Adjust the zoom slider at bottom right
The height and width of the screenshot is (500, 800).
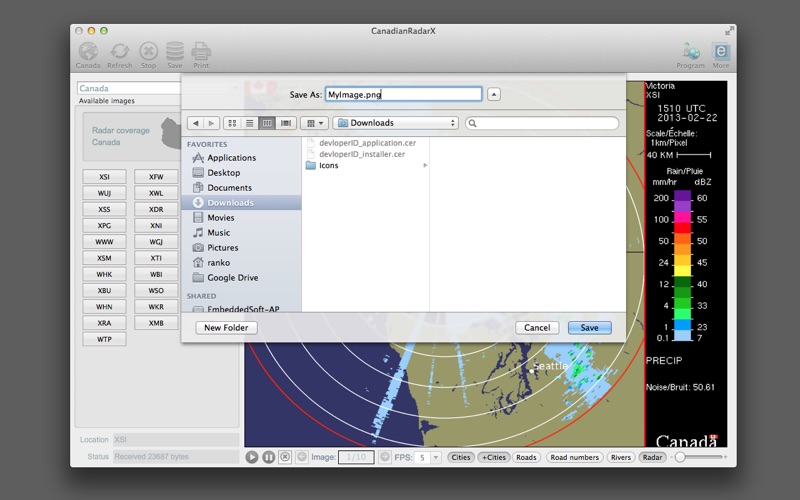698,457
